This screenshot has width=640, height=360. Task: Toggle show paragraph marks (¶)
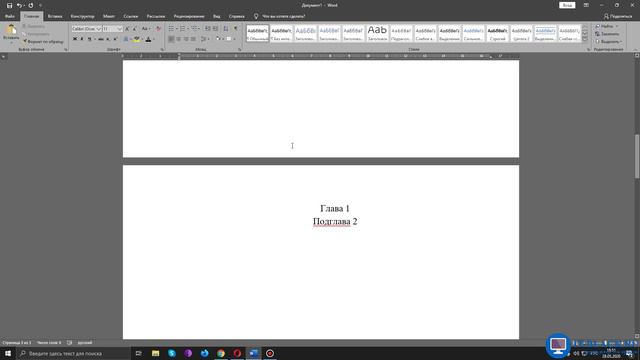(x=236, y=29)
